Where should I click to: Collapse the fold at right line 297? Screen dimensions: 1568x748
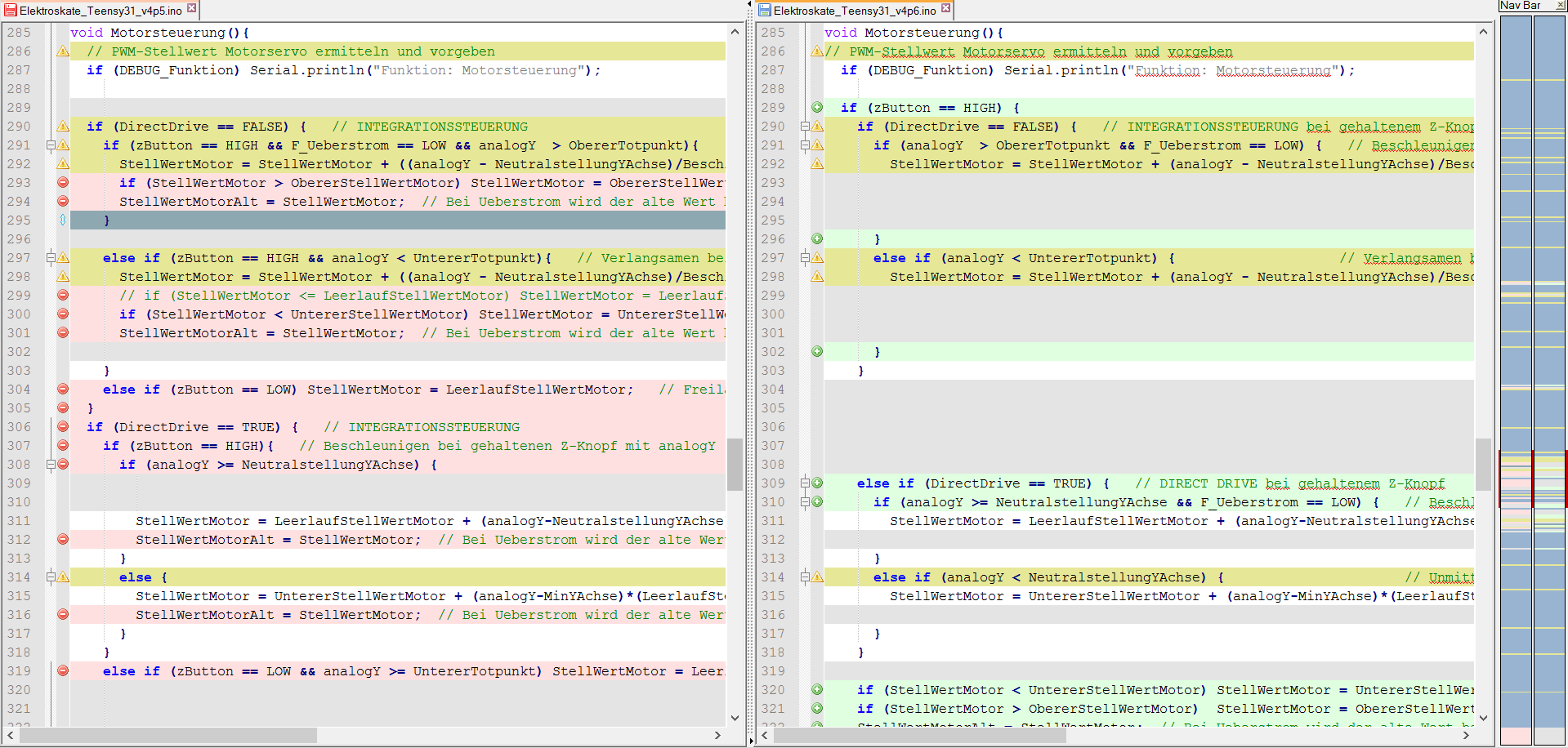805,258
